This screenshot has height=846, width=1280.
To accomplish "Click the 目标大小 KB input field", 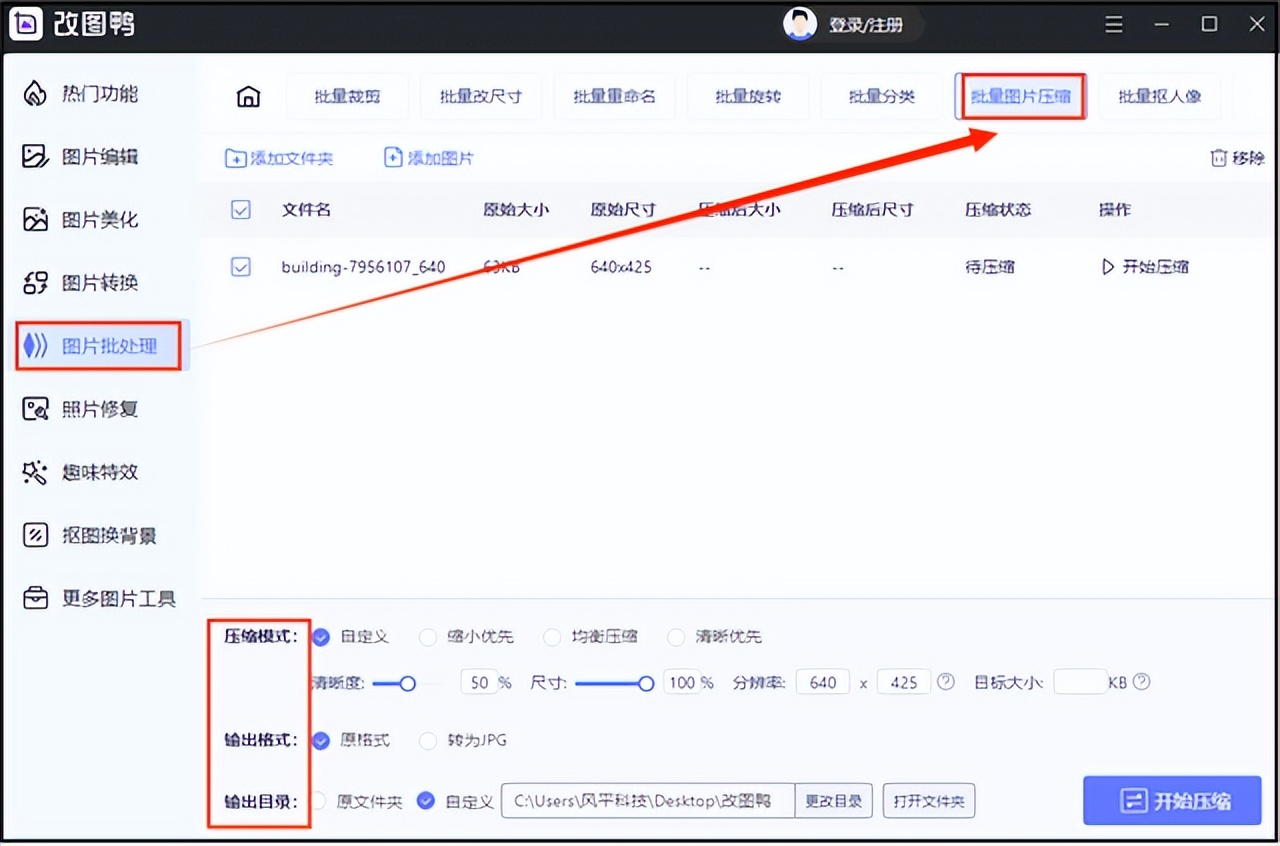I will click(x=1080, y=681).
